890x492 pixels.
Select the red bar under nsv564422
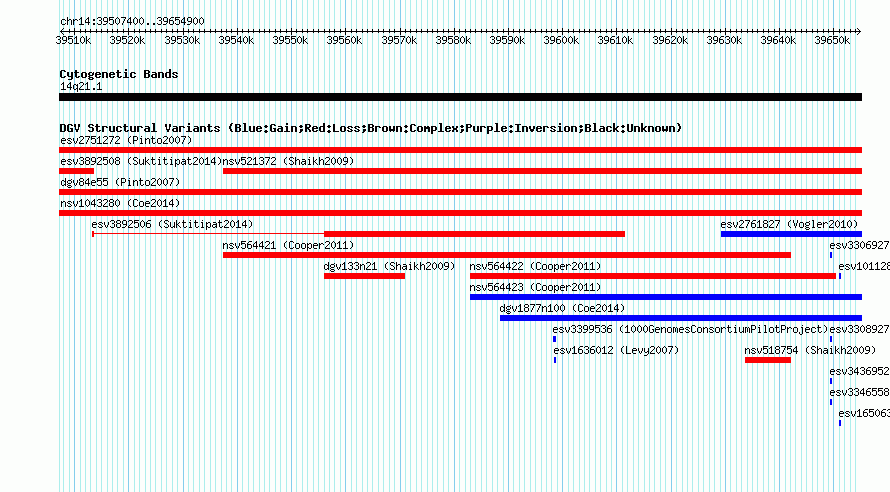pyautogui.click(x=653, y=276)
